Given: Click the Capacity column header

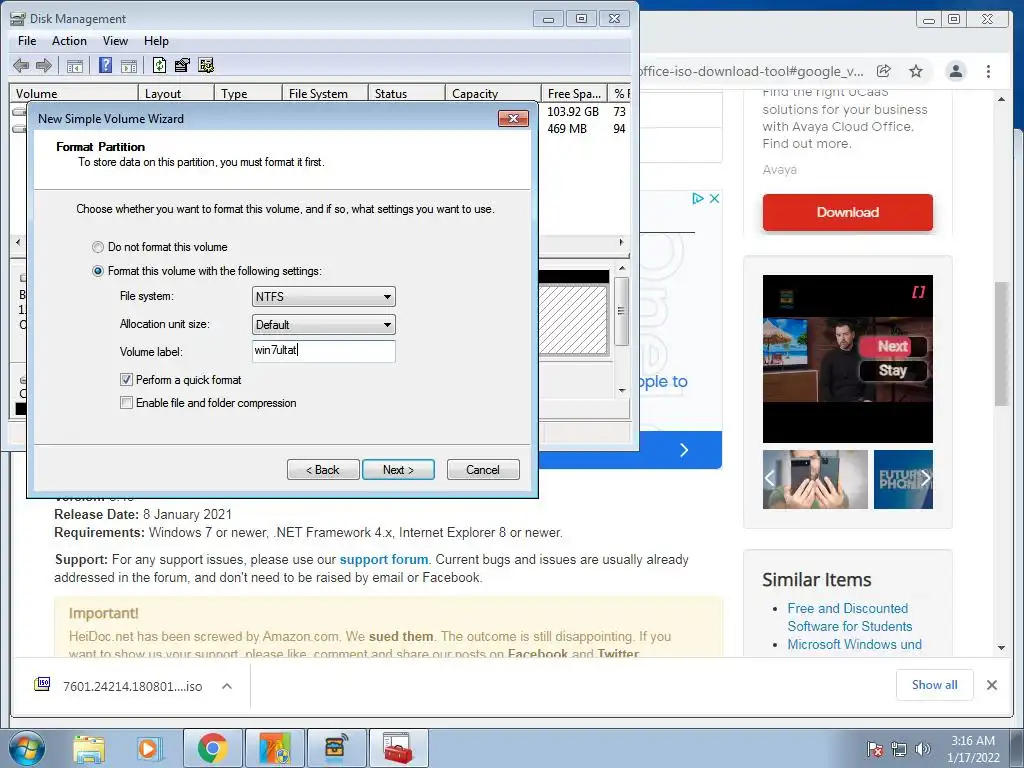Looking at the screenshot, I should (493, 93).
